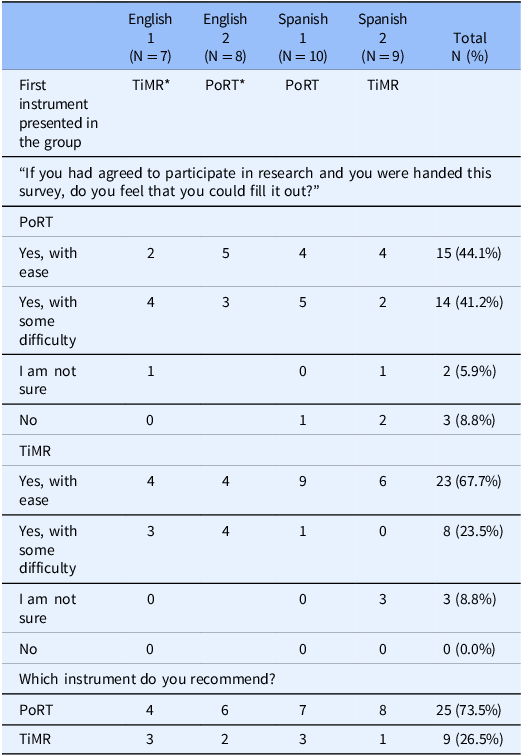This screenshot has width=523, height=756.
Task: Click the TiMR section heading
Action: coord(35,451)
